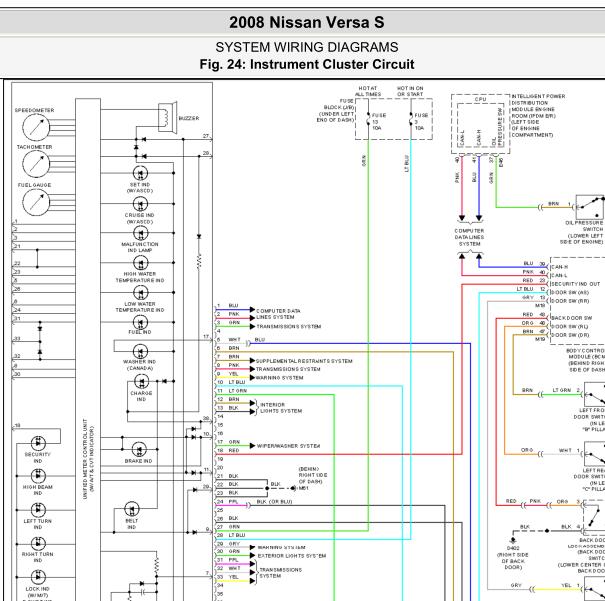Click the 'HOT IN ON OR START' label
This screenshot has height=601, width=605.
coord(410,91)
